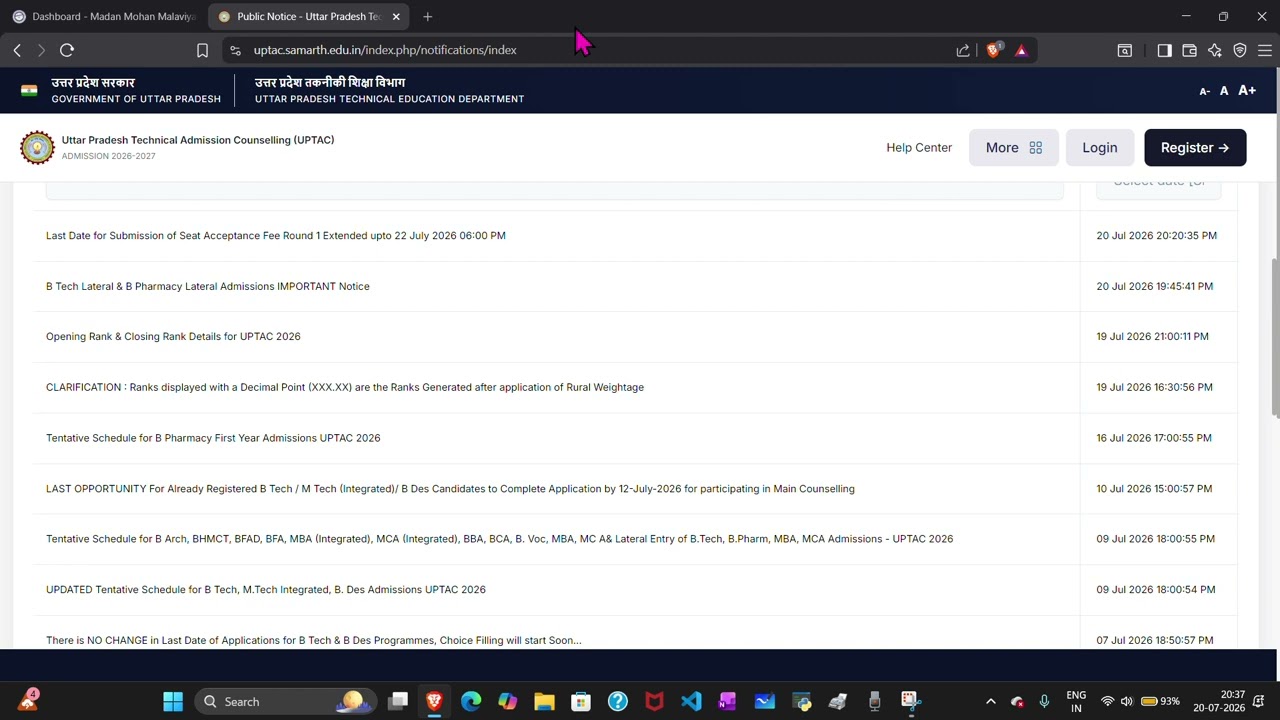Go back to the previous page
The width and height of the screenshot is (1280, 720).
click(17, 50)
